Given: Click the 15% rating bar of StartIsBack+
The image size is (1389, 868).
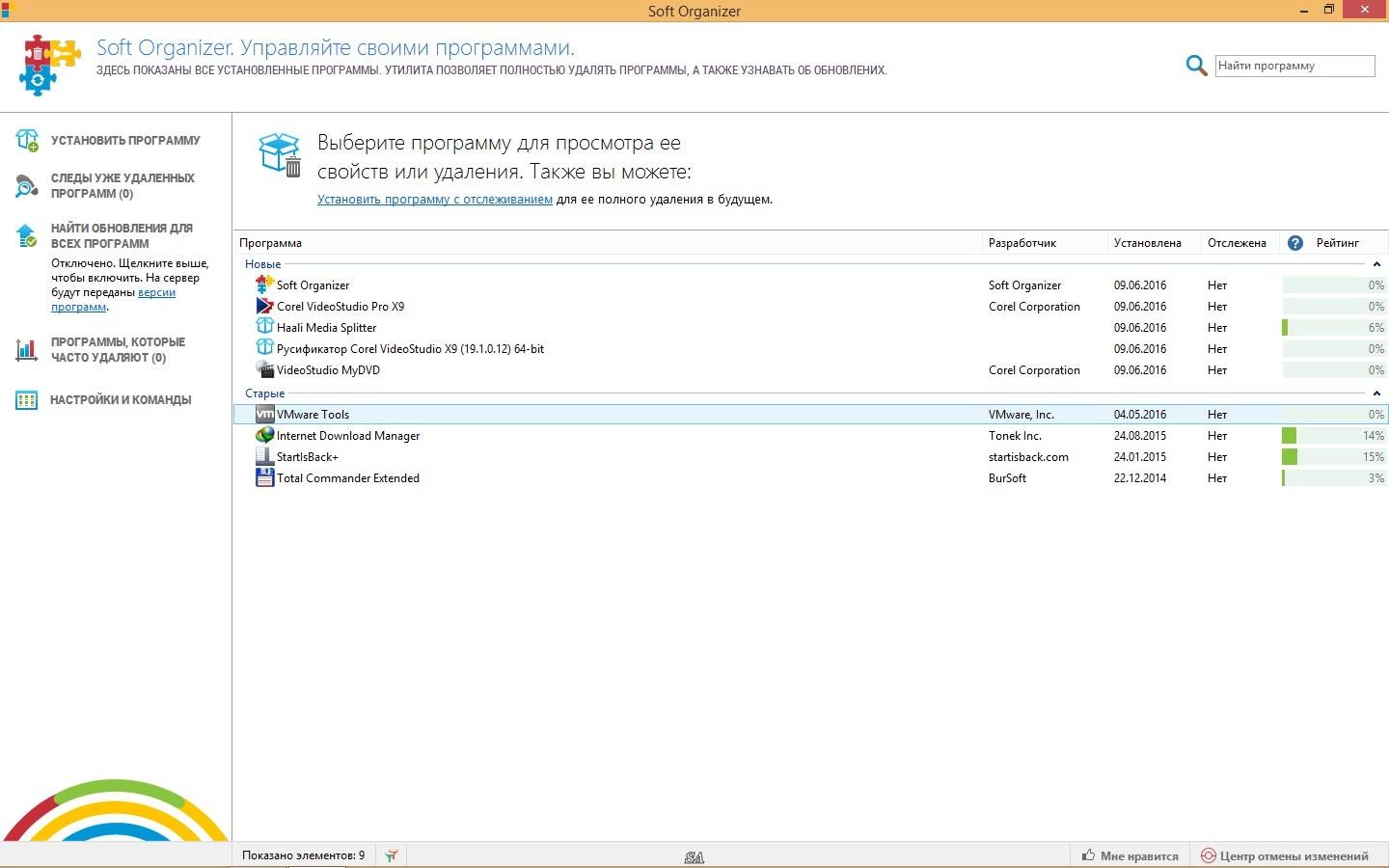Looking at the screenshot, I should point(1334,457).
